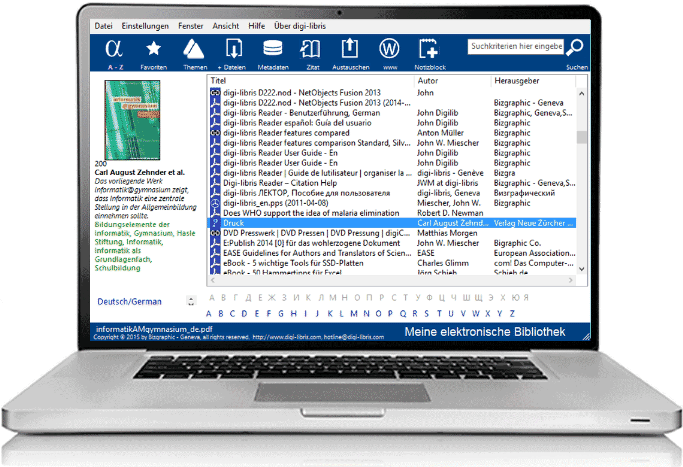
Task: Jump to Latin letter D
Action: pyautogui.click(x=244, y=314)
